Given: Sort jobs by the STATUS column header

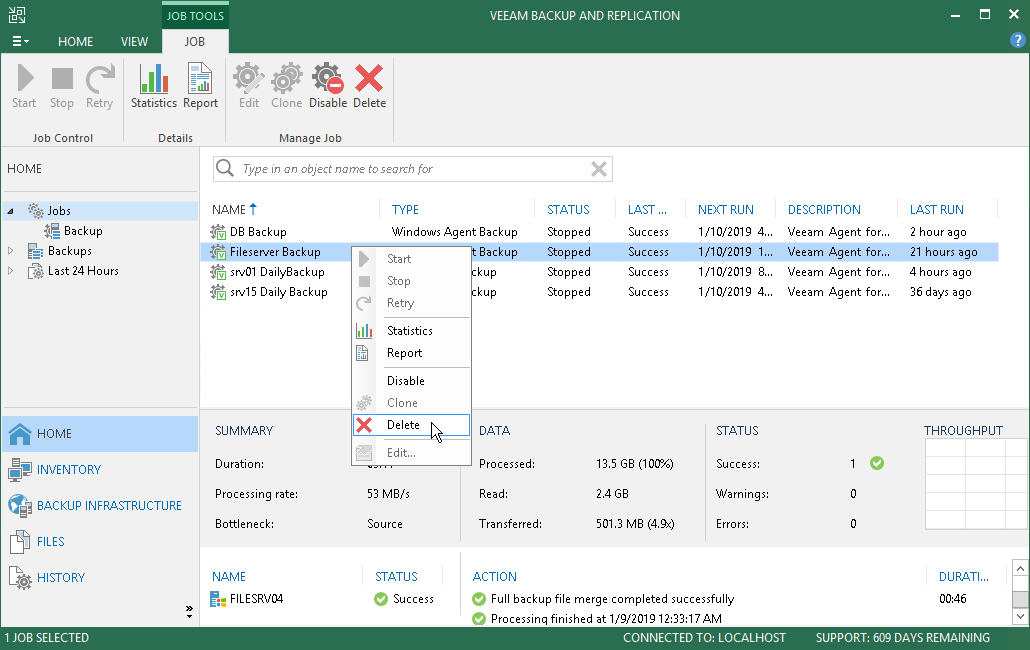Looking at the screenshot, I should [568, 209].
